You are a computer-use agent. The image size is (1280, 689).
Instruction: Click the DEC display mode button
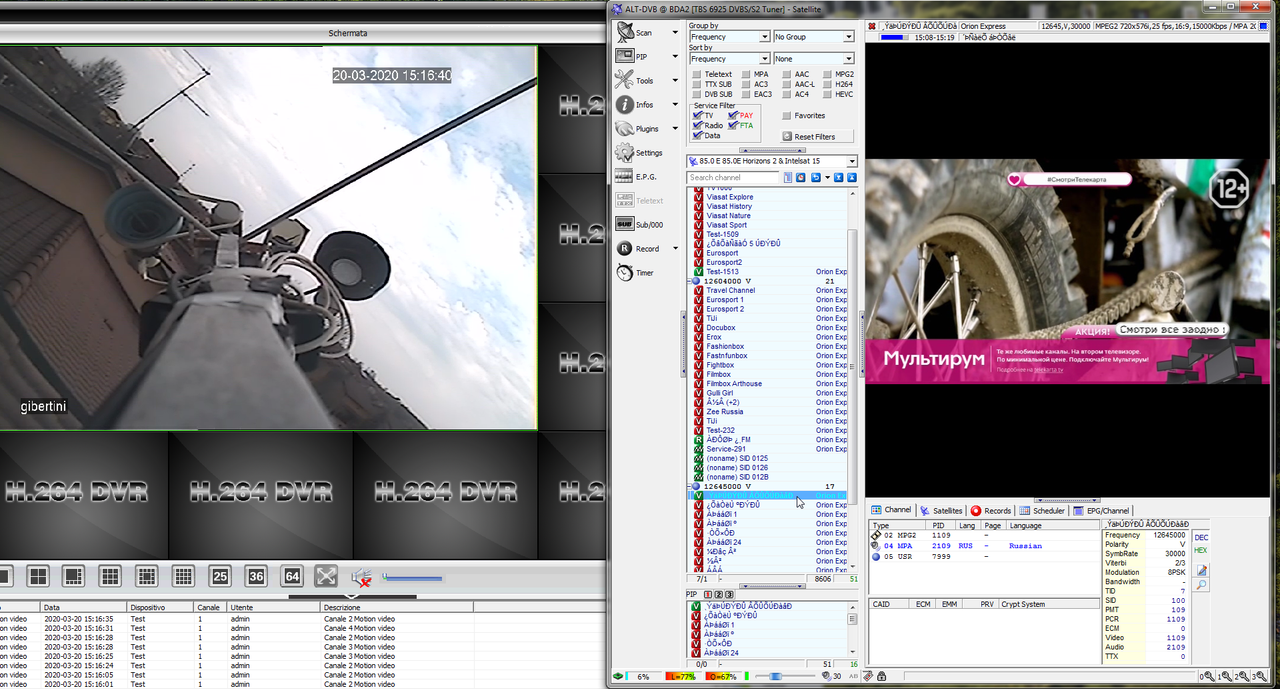[x=1201, y=537]
